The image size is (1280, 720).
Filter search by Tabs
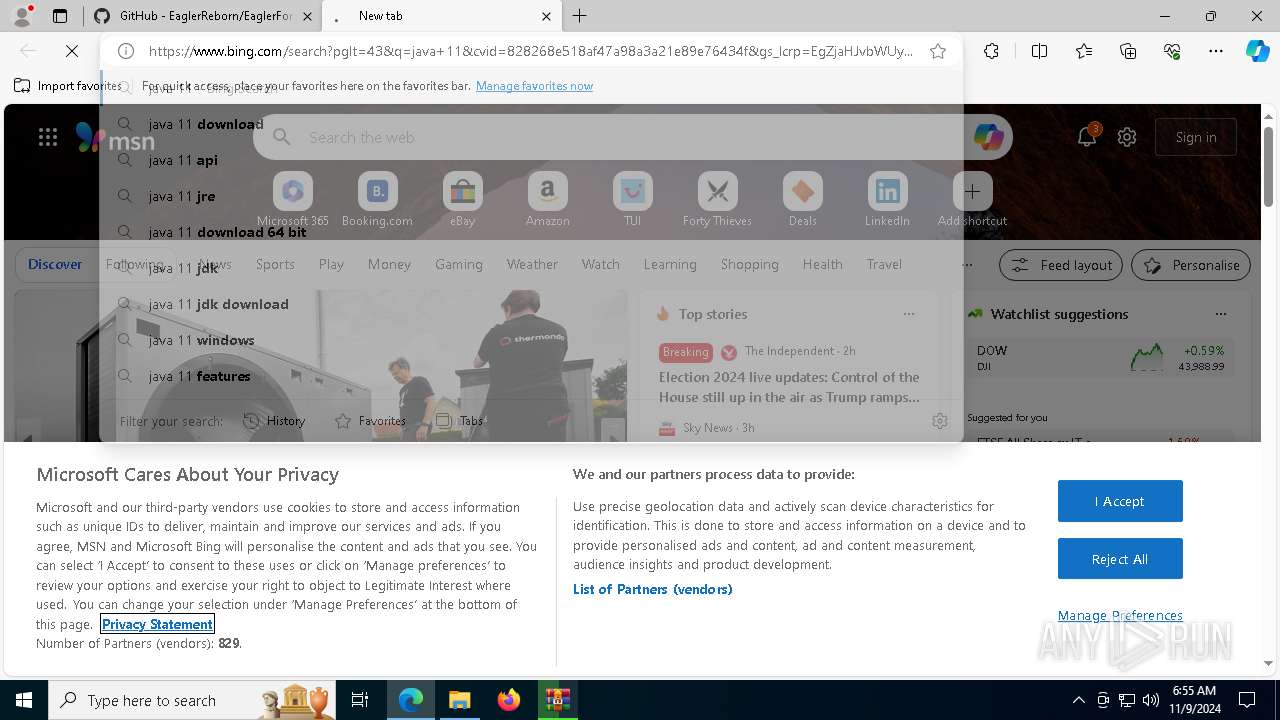click(x=460, y=421)
